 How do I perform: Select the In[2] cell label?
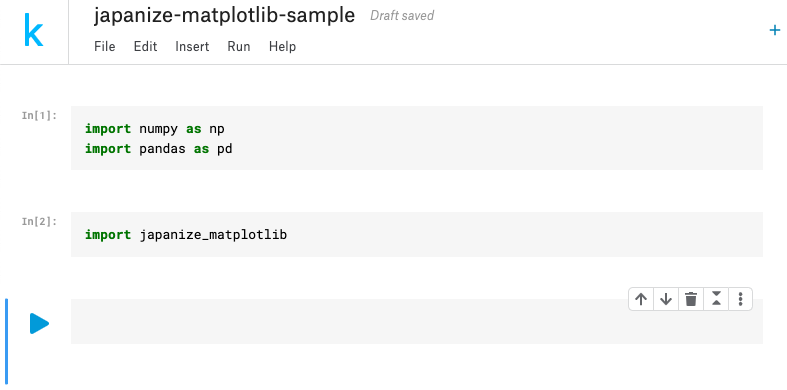pyautogui.click(x=39, y=221)
